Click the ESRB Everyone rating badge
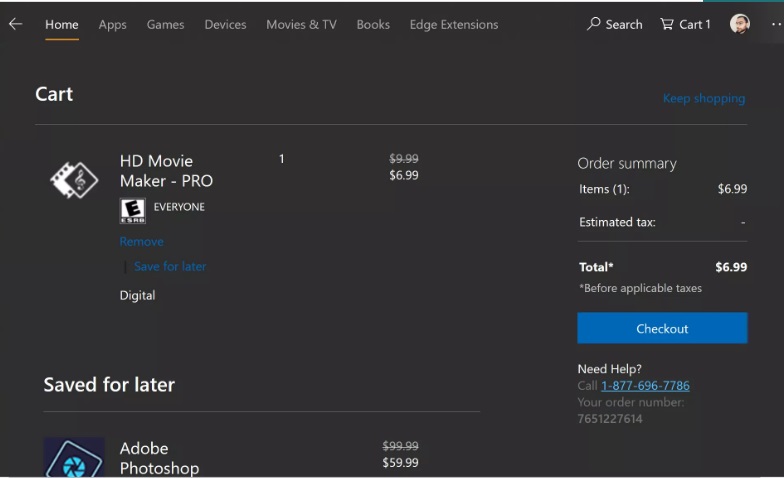Image resolution: width=784 pixels, height=478 pixels. point(132,209)
